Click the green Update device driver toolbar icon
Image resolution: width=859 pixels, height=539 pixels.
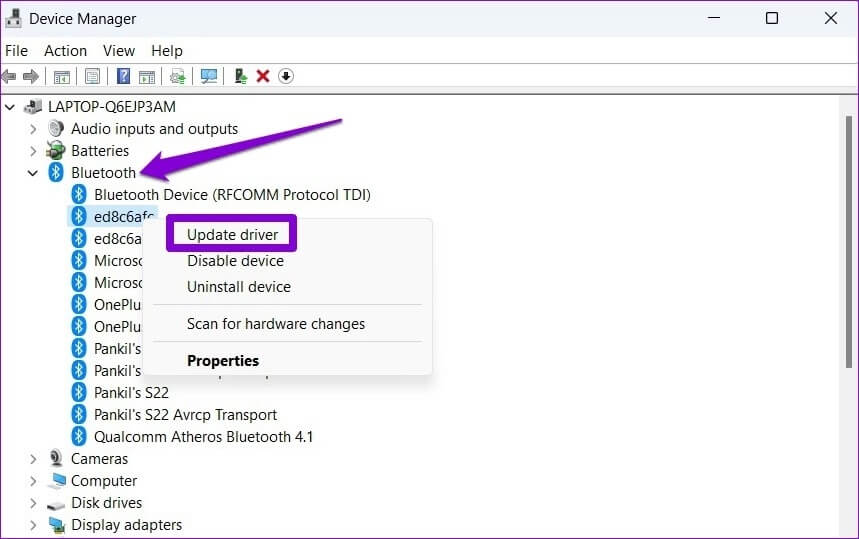point(240,76)
